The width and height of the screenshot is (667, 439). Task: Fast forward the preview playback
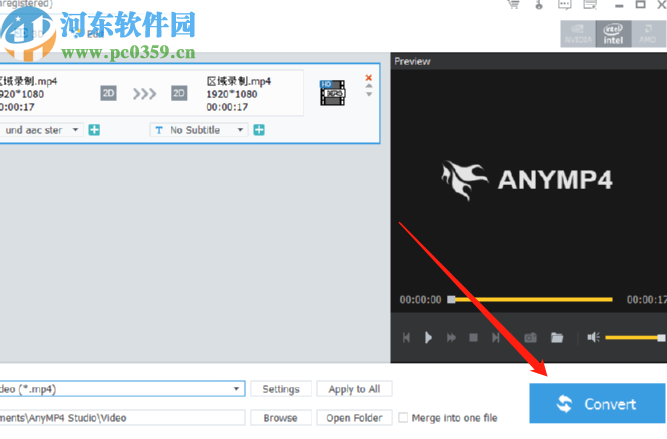(451, 338)
